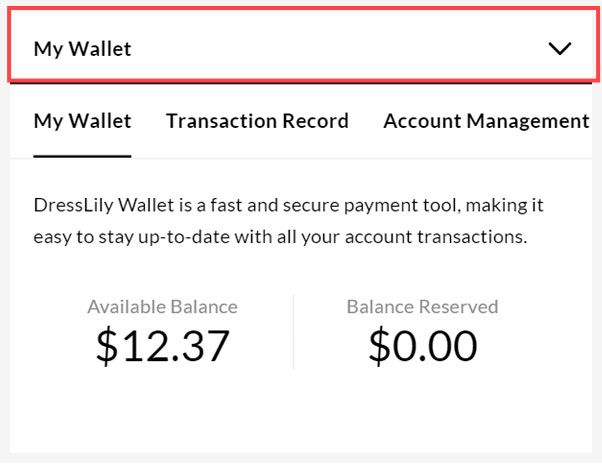Image resolution: width=602 pixels, height=464 pixels.
Task: Click the gray strip at the panel bottom
Action: coord(300,456)
